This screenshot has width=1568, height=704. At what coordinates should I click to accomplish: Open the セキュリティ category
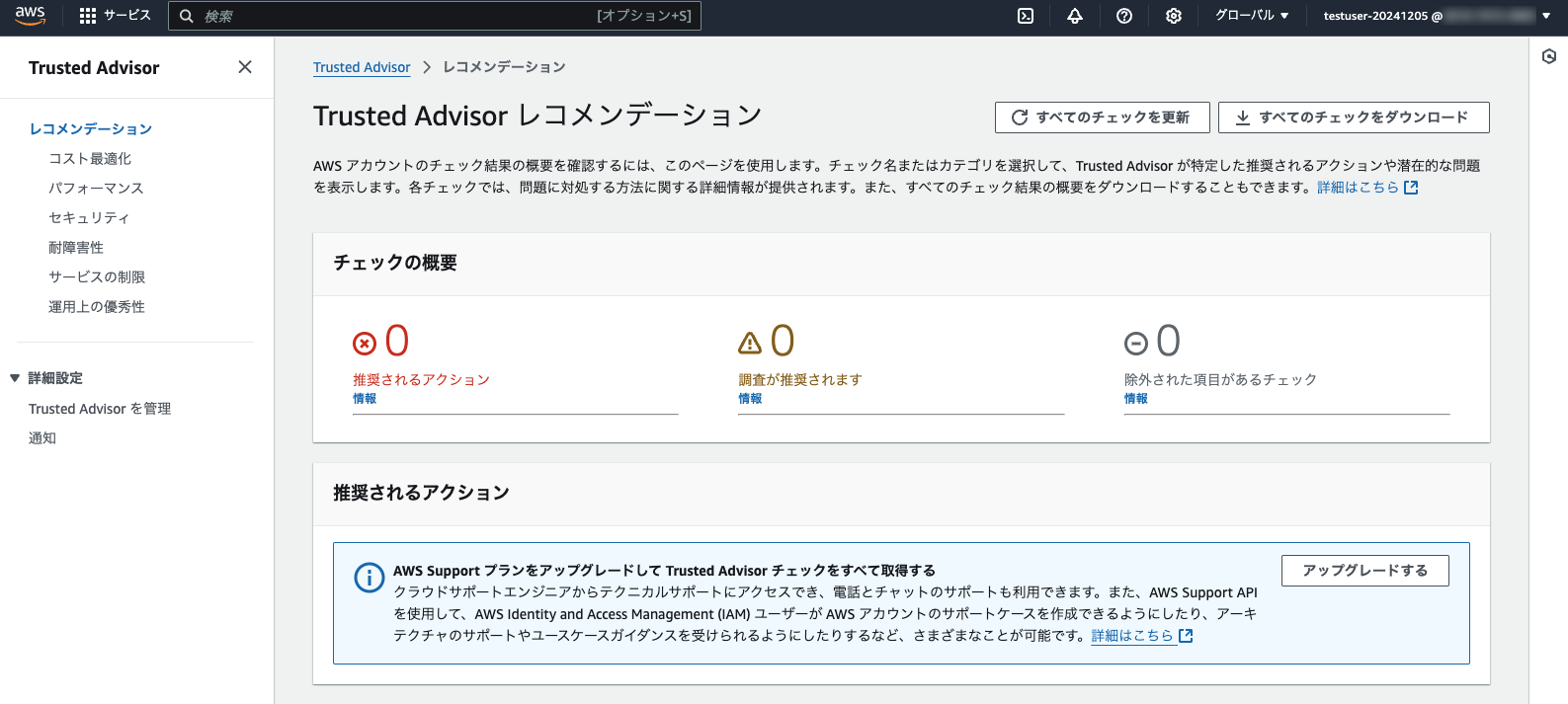pos(89,218)
